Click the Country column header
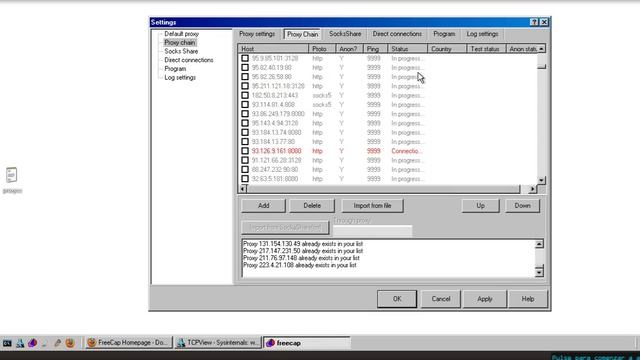Image resolution: width=640 pixels, height=360 pixels. (447, 49)
